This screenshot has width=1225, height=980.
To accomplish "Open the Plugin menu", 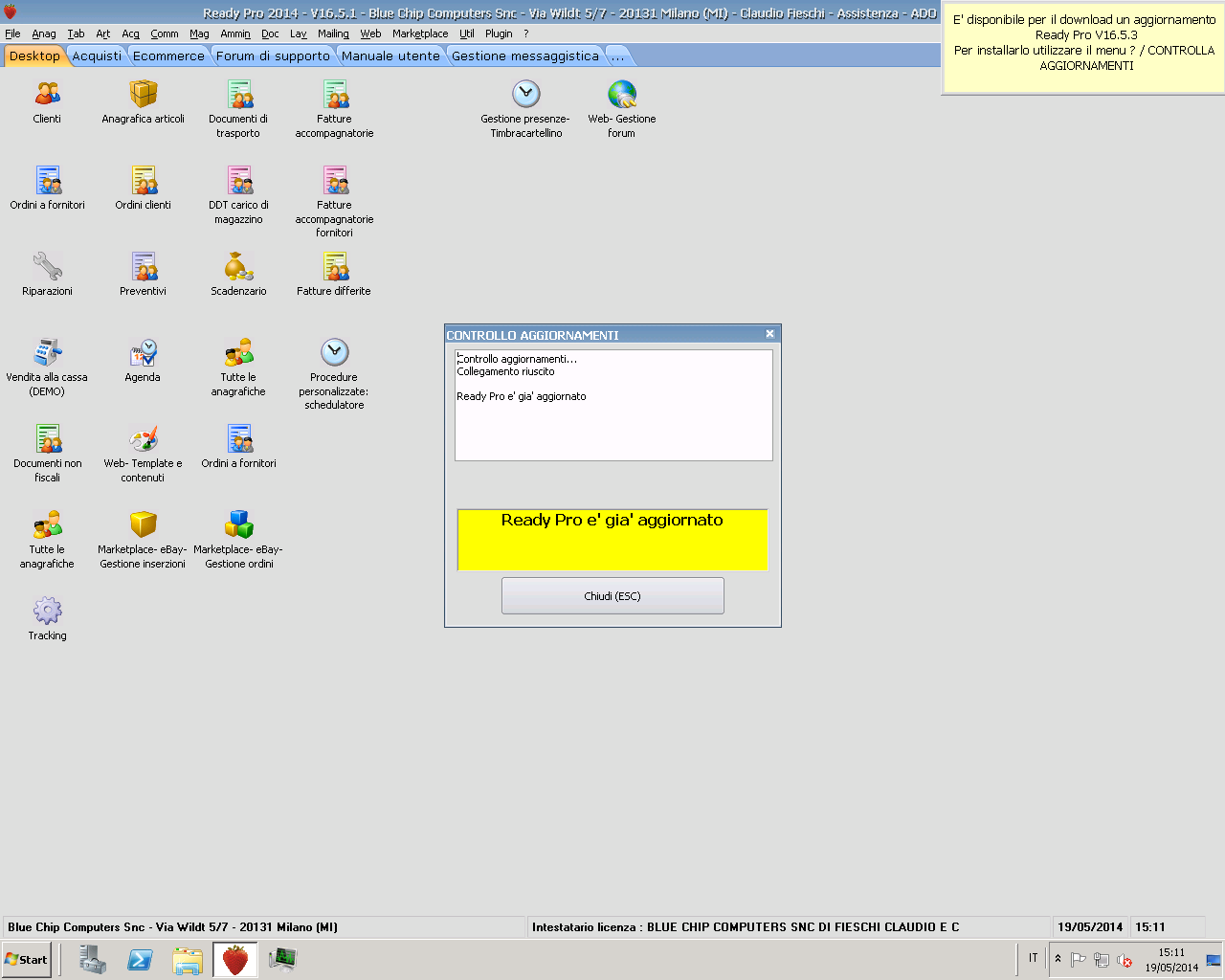I will (499, 33).
